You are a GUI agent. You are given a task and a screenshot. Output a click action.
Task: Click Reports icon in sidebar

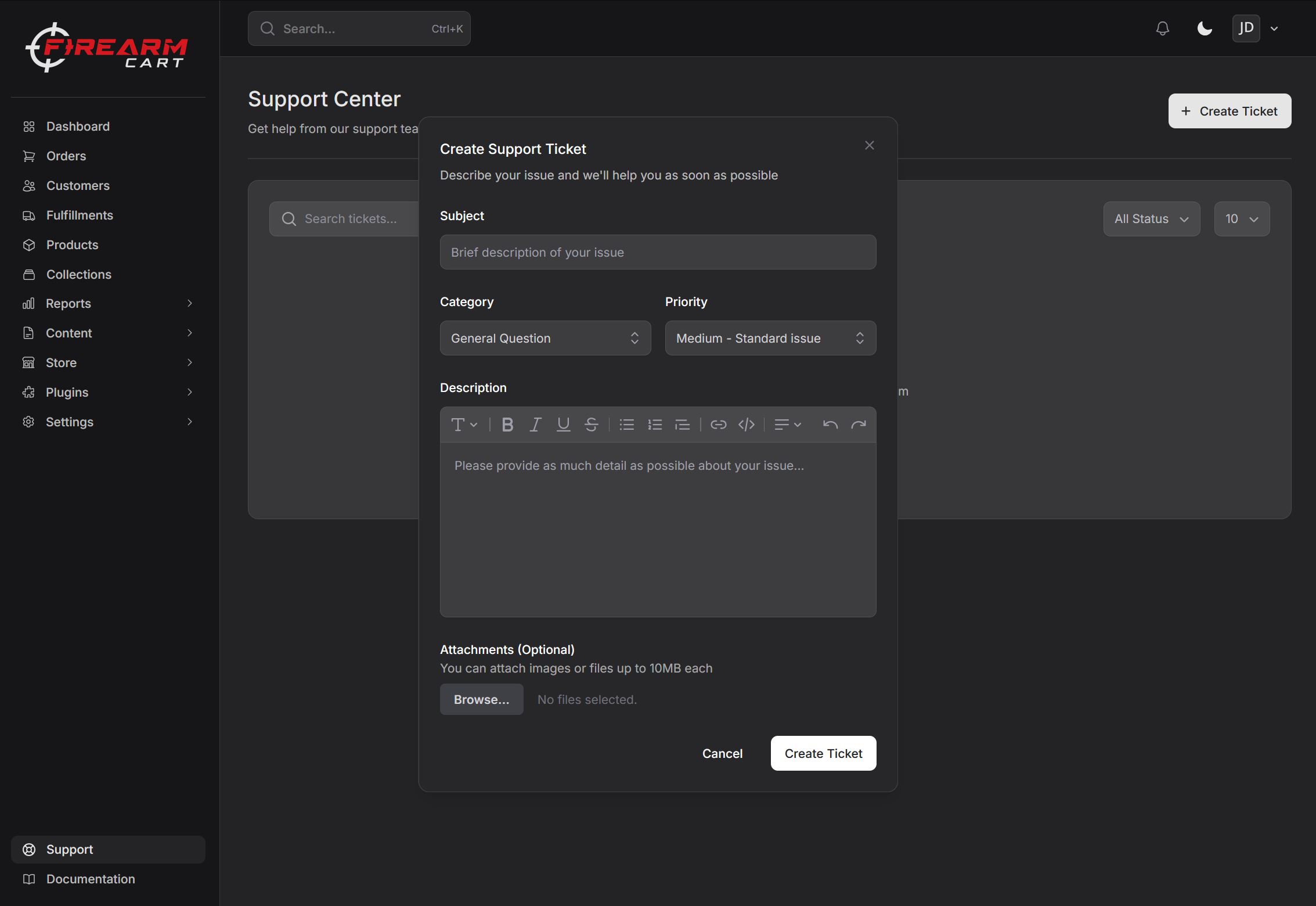coord(28,303)
